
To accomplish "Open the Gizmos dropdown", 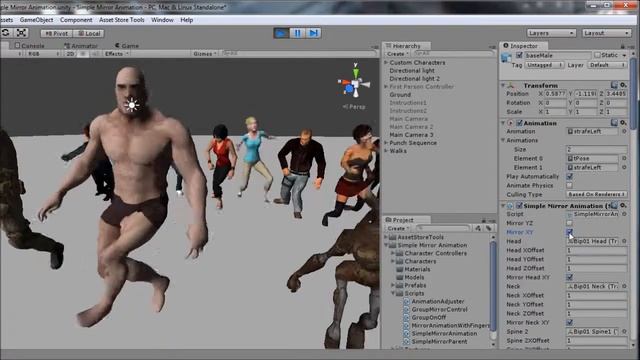I will pyautogui.click(x=205, y=53).
